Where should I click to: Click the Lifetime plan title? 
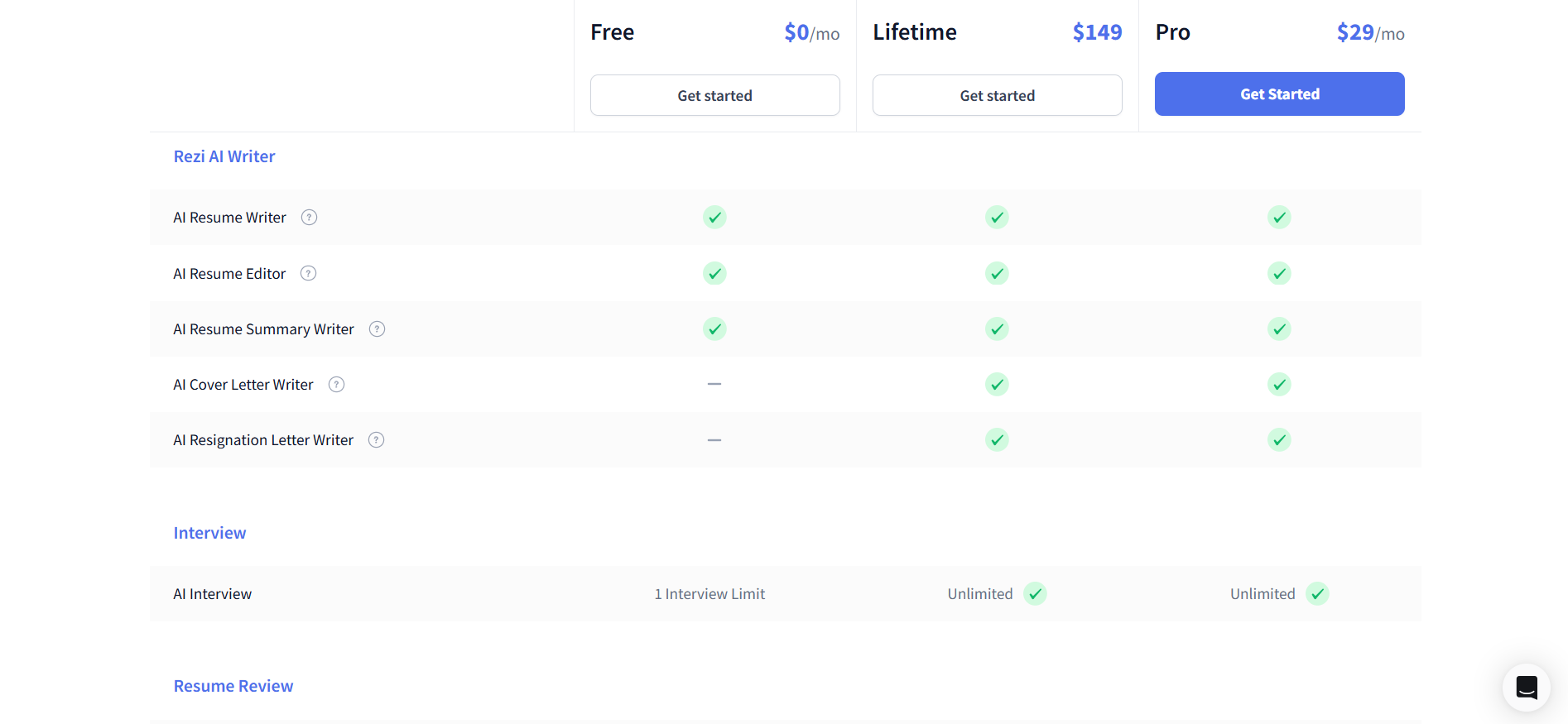point(915,32)
